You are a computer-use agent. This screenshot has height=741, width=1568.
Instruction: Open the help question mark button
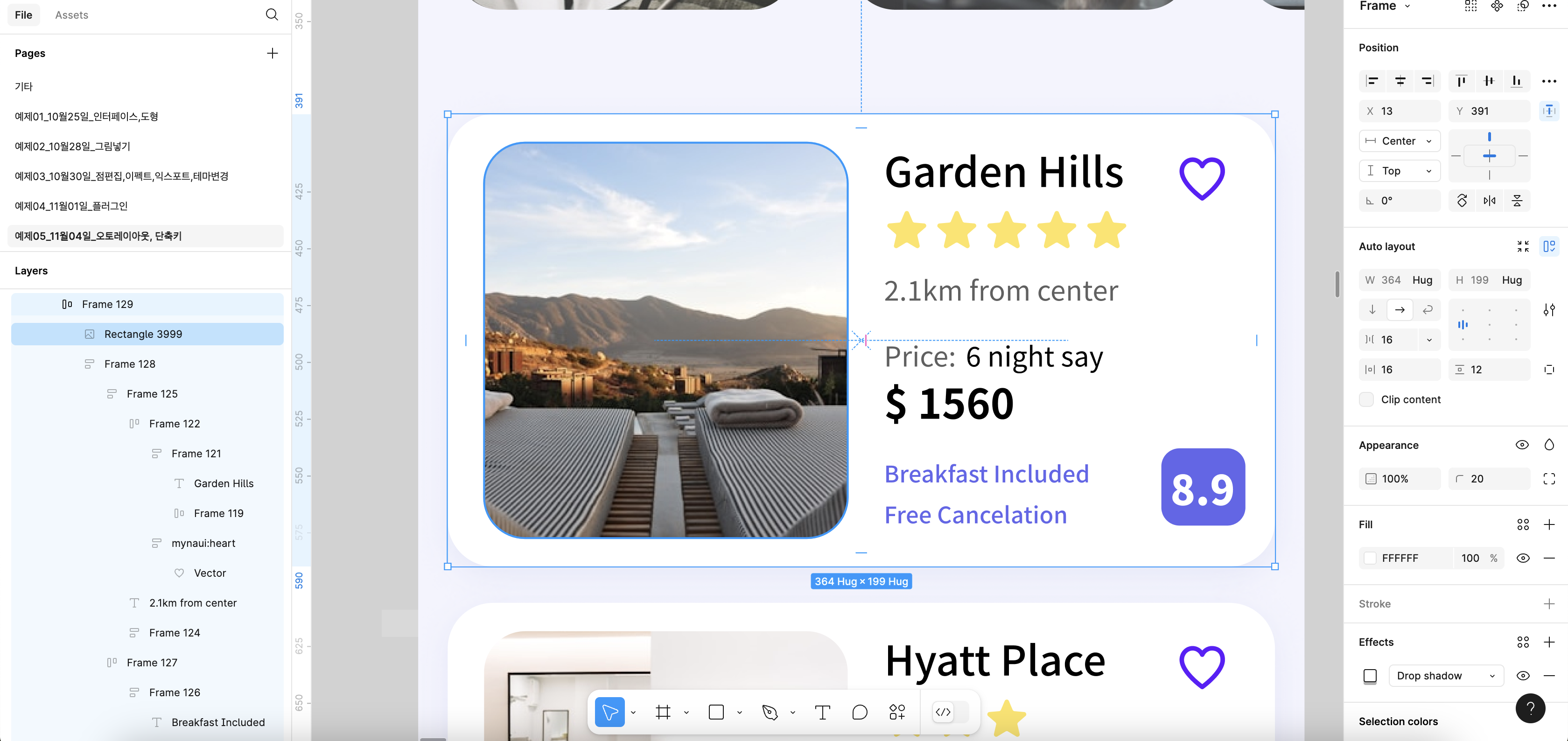1530,708
